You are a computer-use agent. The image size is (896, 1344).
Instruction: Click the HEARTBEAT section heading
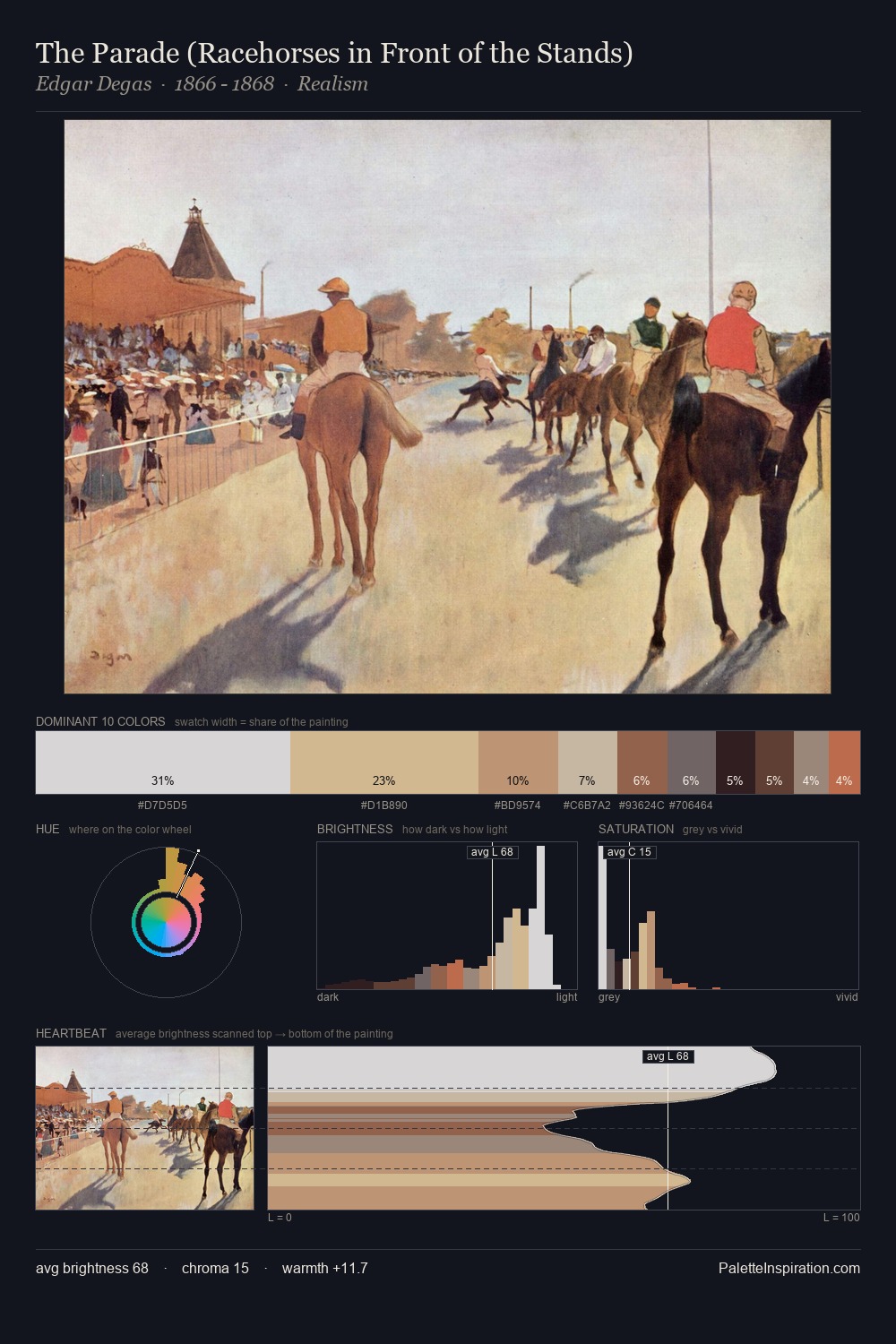pos(71,1033)
